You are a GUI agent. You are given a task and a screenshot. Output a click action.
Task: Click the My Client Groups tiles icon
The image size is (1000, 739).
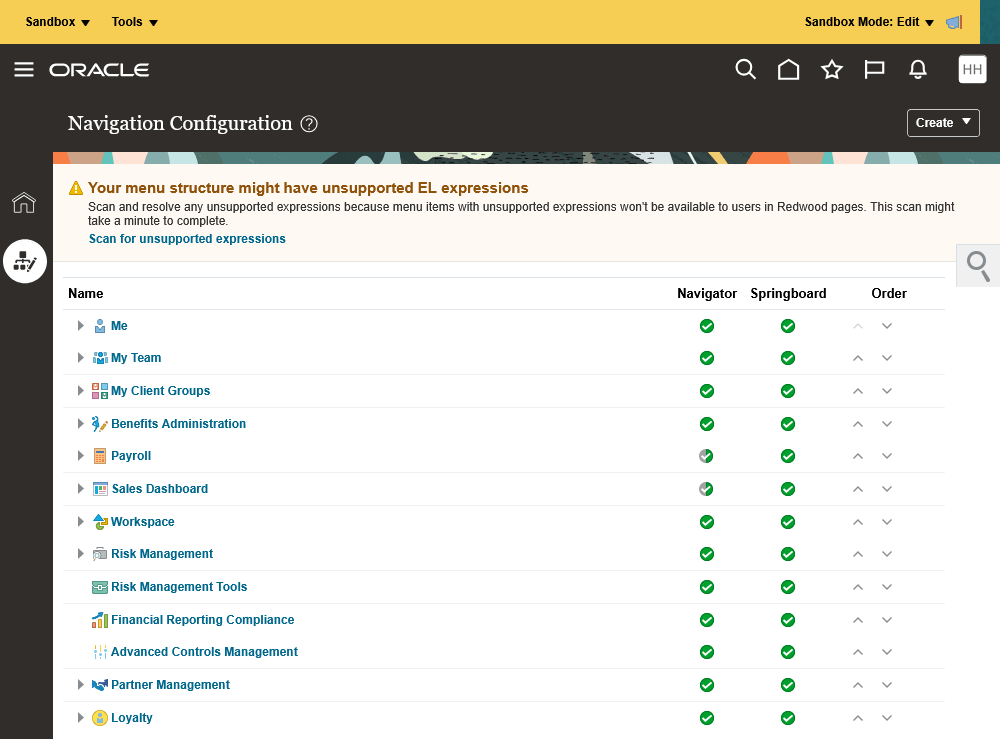click(x=100, y=391)
